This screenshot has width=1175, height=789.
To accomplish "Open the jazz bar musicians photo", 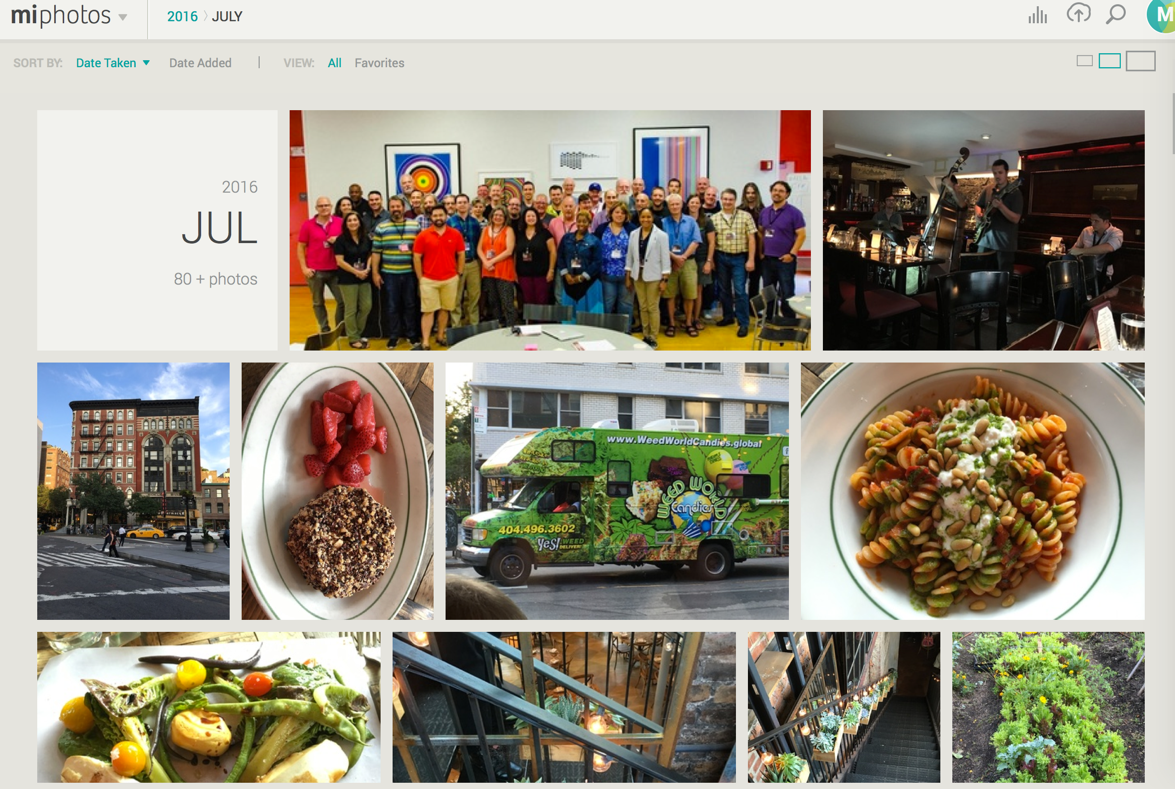I will coord(983,230).
